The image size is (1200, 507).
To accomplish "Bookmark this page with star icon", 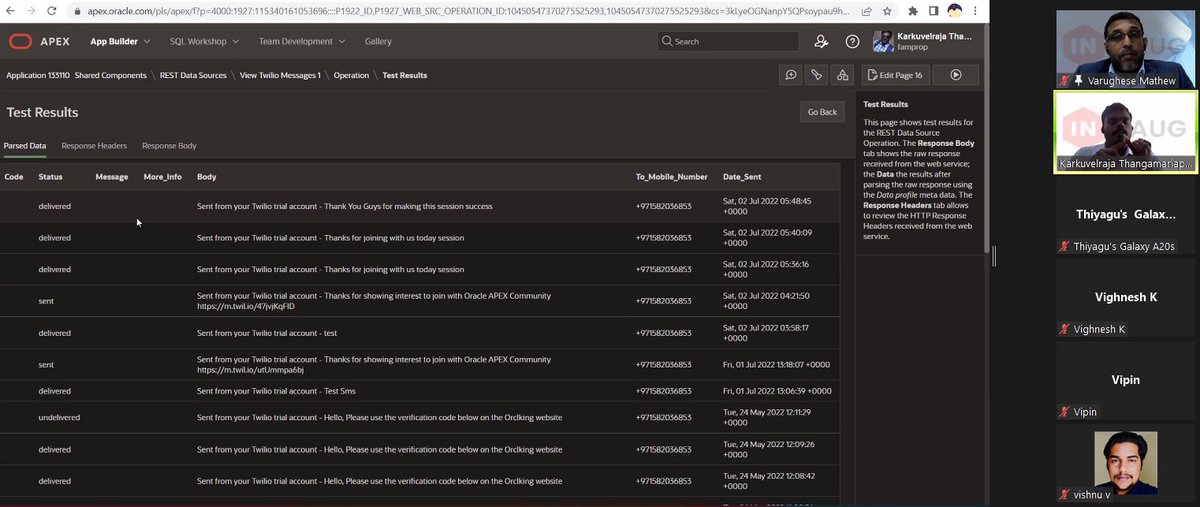I will [x=886, y=12].
